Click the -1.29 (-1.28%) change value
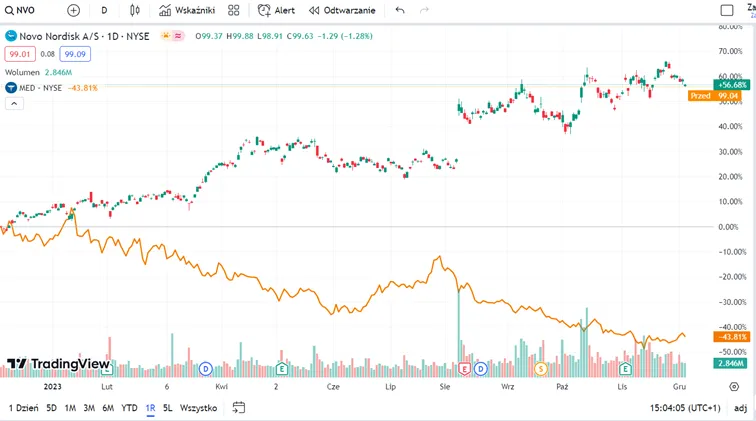 tap(345, 36)
